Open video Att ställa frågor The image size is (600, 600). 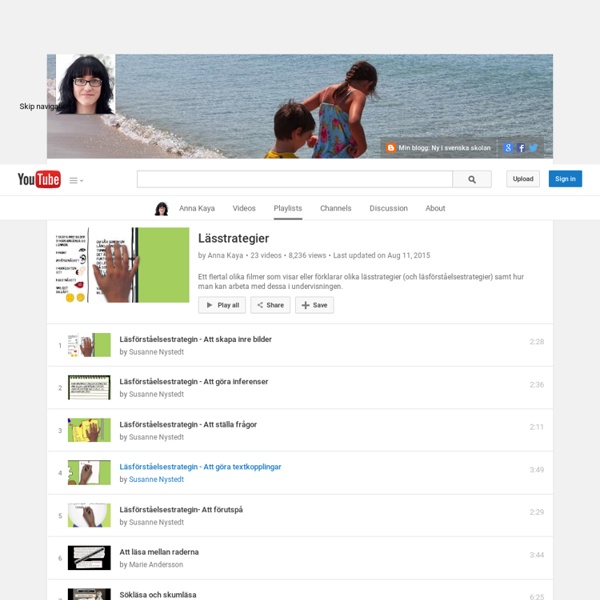click(x=188, y=424)
